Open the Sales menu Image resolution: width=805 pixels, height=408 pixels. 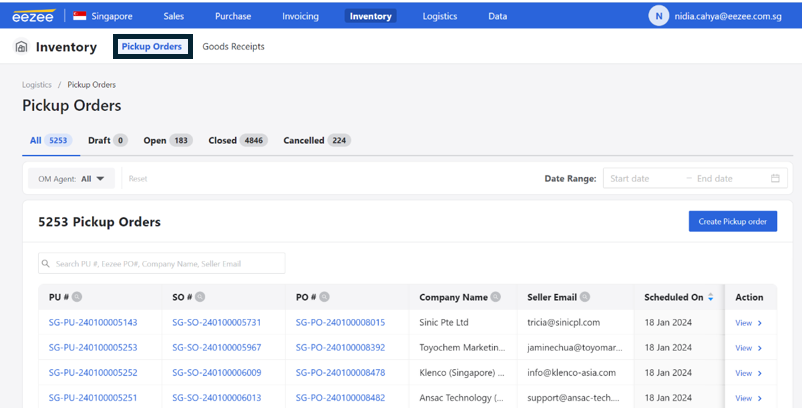pyautogui.click(x=174, y=16)
